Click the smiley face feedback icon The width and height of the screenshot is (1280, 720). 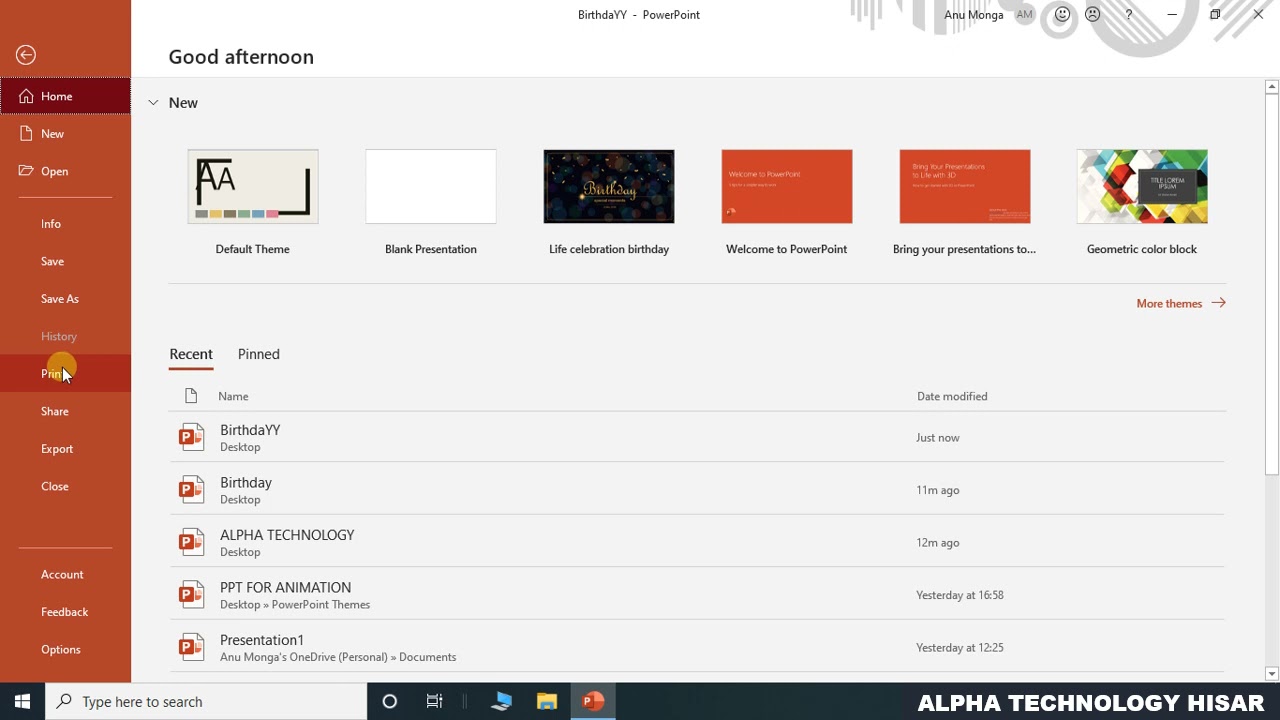pyautogui.click(x=1062, y=15)
